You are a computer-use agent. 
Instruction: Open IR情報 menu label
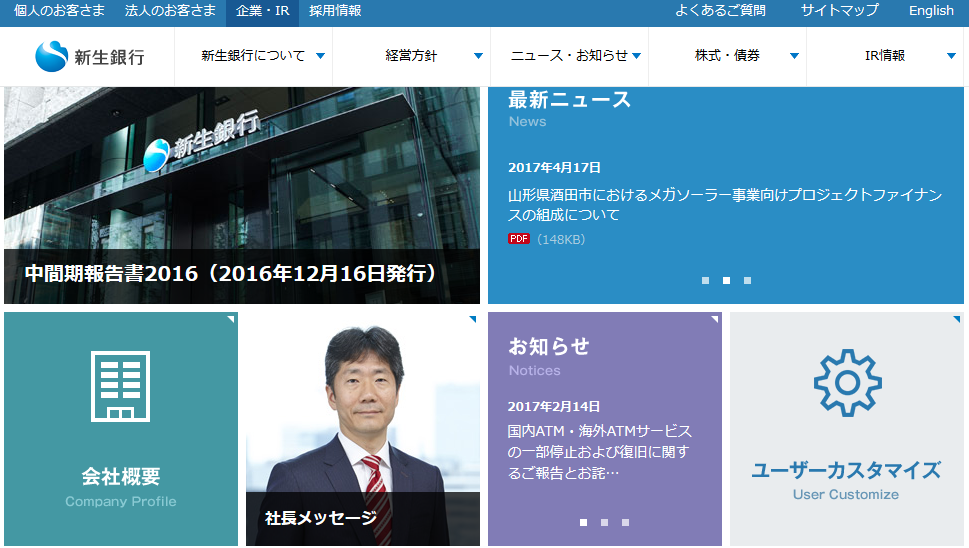click(x=885, y=56)
